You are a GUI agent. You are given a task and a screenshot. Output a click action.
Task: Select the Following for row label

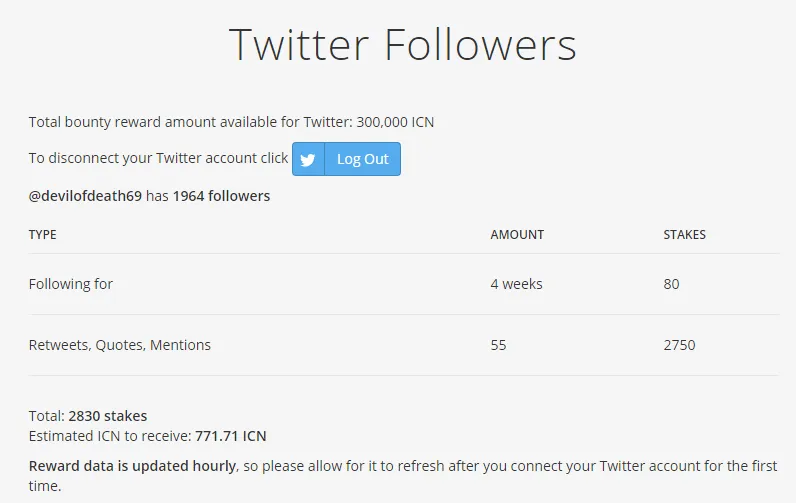click(71, 284)
